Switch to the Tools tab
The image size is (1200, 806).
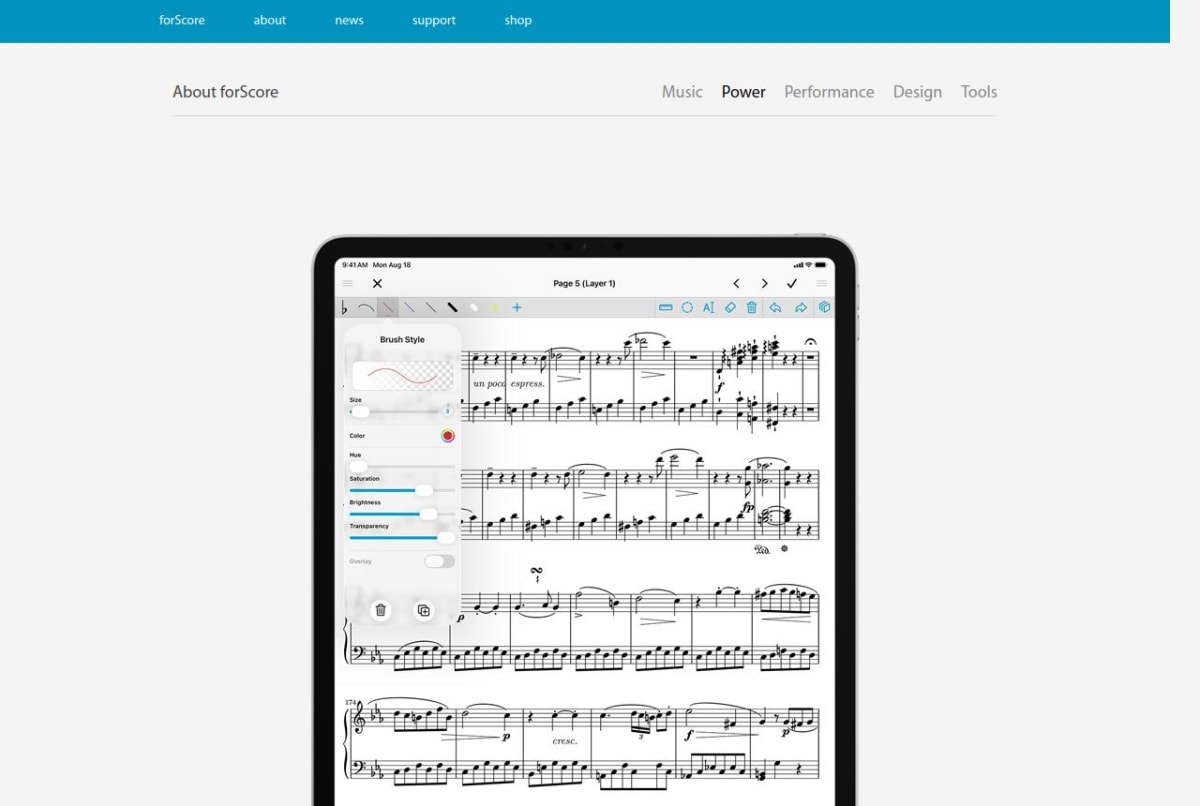click(979, 91)
